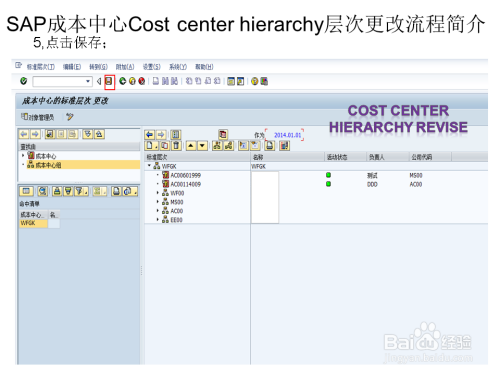
Task: Click the Copy icon beside the trash can
Action: [x=165, y=146]
